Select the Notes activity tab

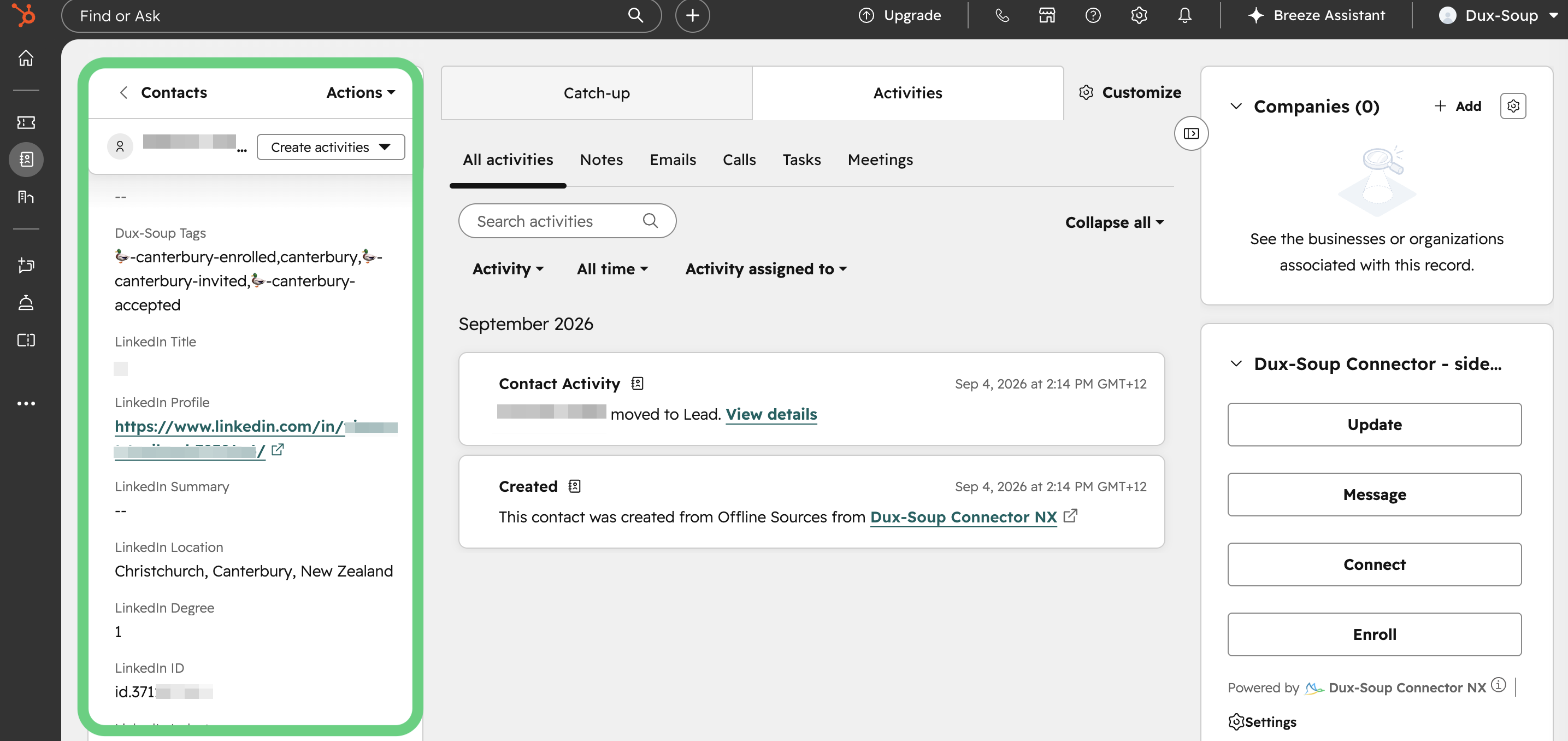[601, 160]
